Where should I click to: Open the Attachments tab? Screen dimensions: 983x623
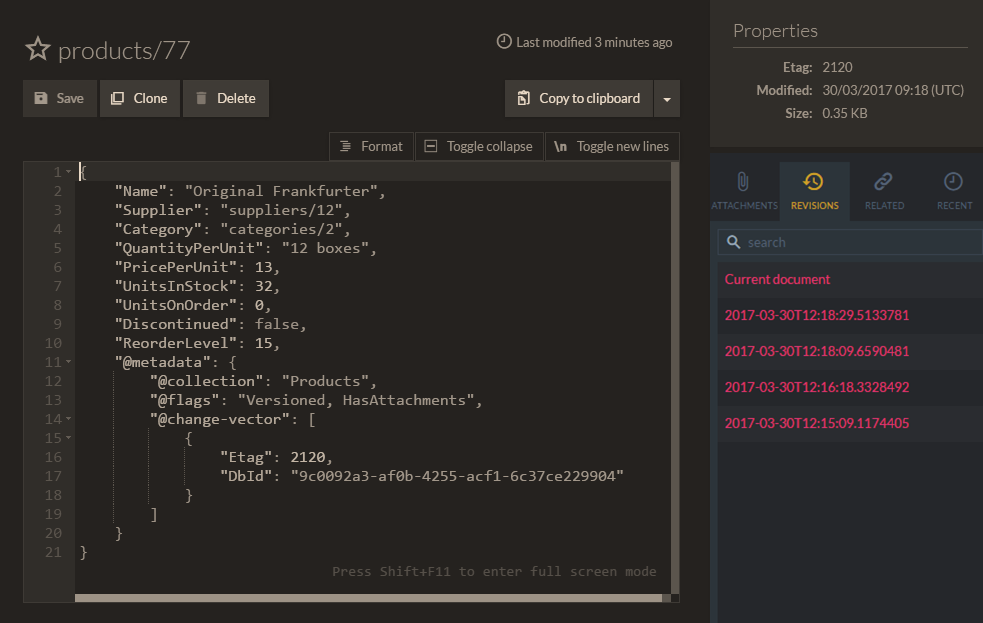[x=744, y=191]
